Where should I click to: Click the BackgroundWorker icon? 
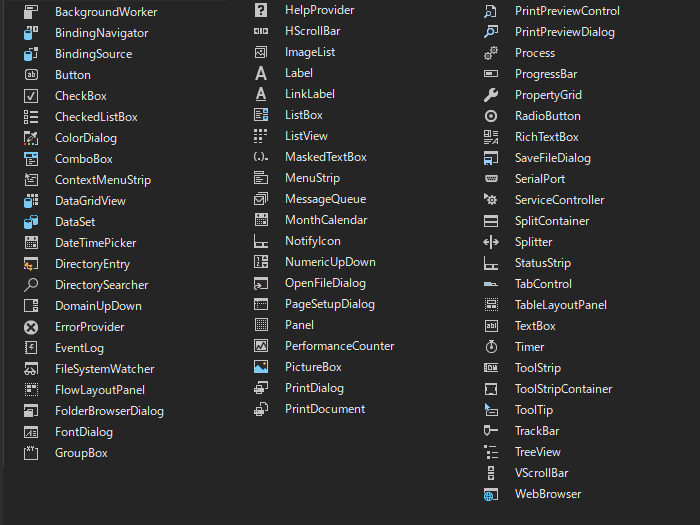click(31, 12)
